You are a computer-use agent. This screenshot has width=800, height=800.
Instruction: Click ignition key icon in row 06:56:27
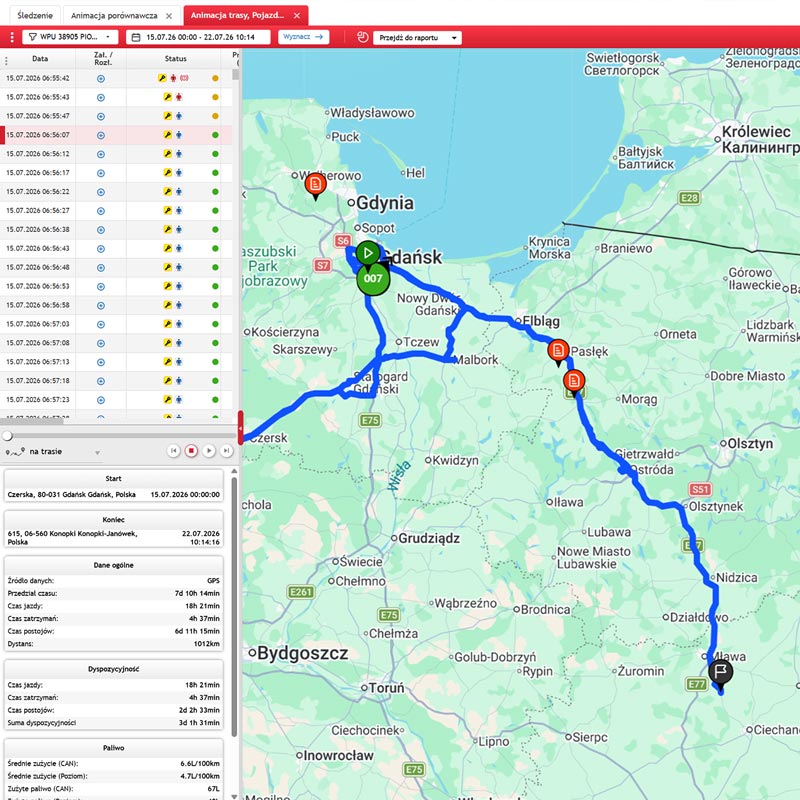[167, 210]
